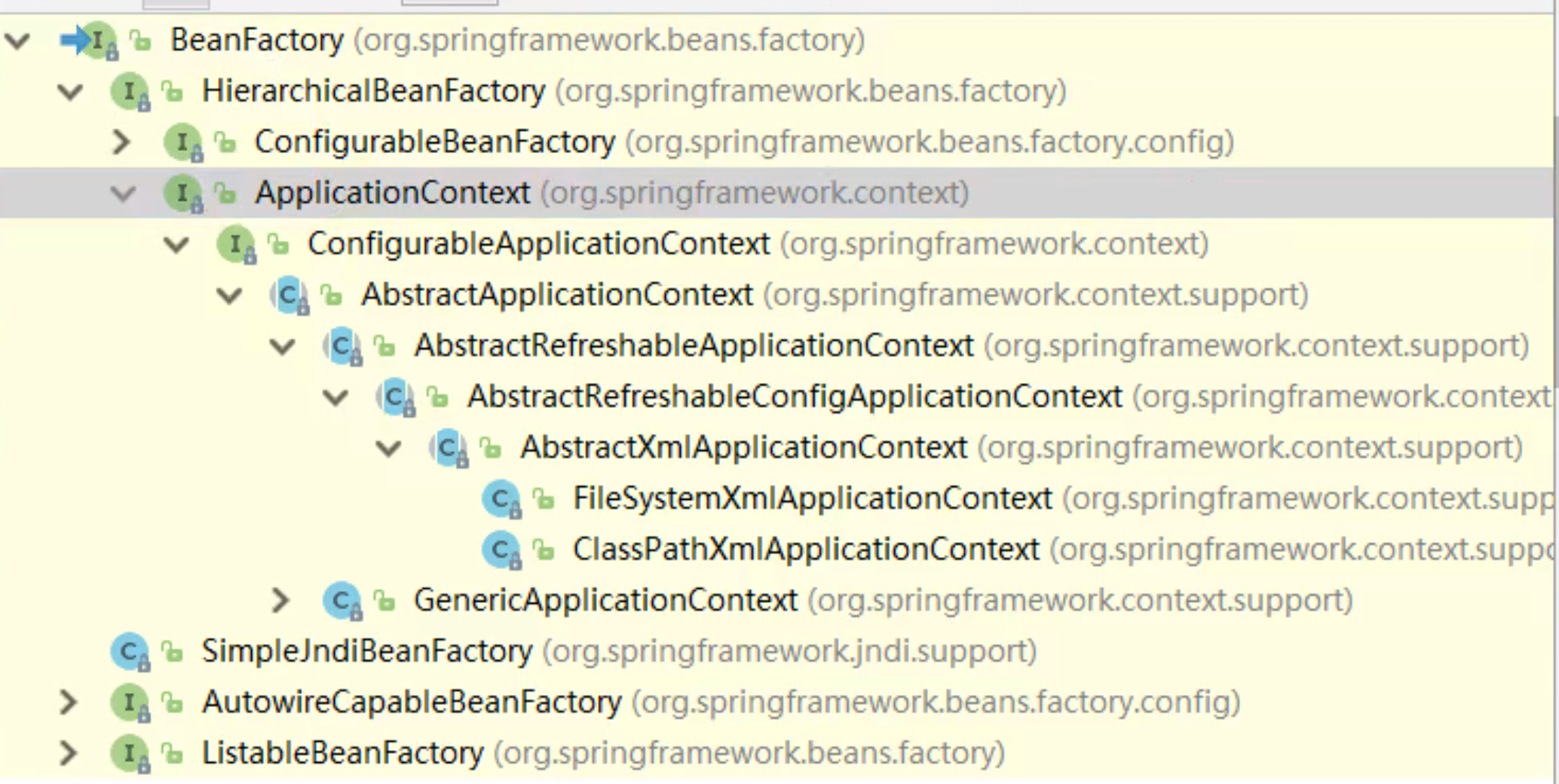Collapse the AbstractRefreshableApplicationContext node
This screenshot has width=1559, height=784.
(x=283, y=346)
